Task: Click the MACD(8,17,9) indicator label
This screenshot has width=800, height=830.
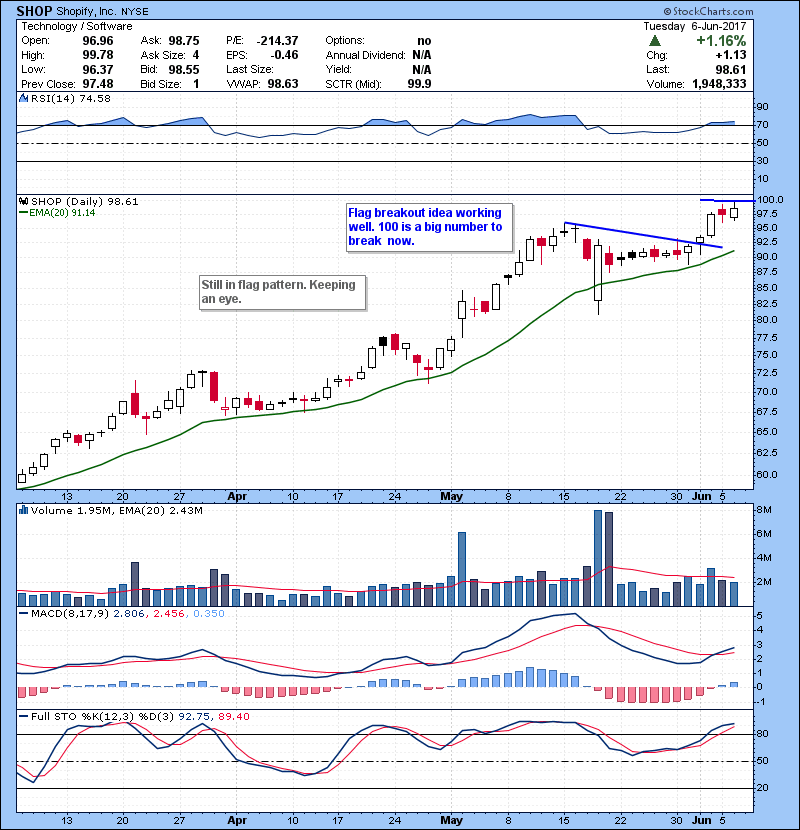Action: [x=70, y=614]
